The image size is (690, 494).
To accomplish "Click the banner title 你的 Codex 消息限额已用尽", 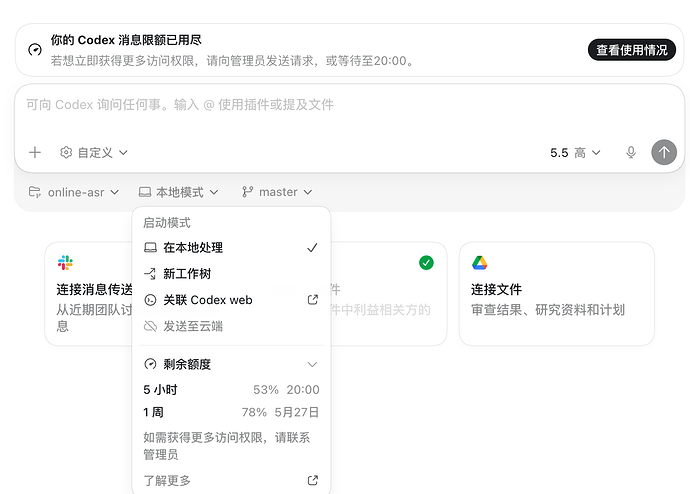I will tap(126, 40).
